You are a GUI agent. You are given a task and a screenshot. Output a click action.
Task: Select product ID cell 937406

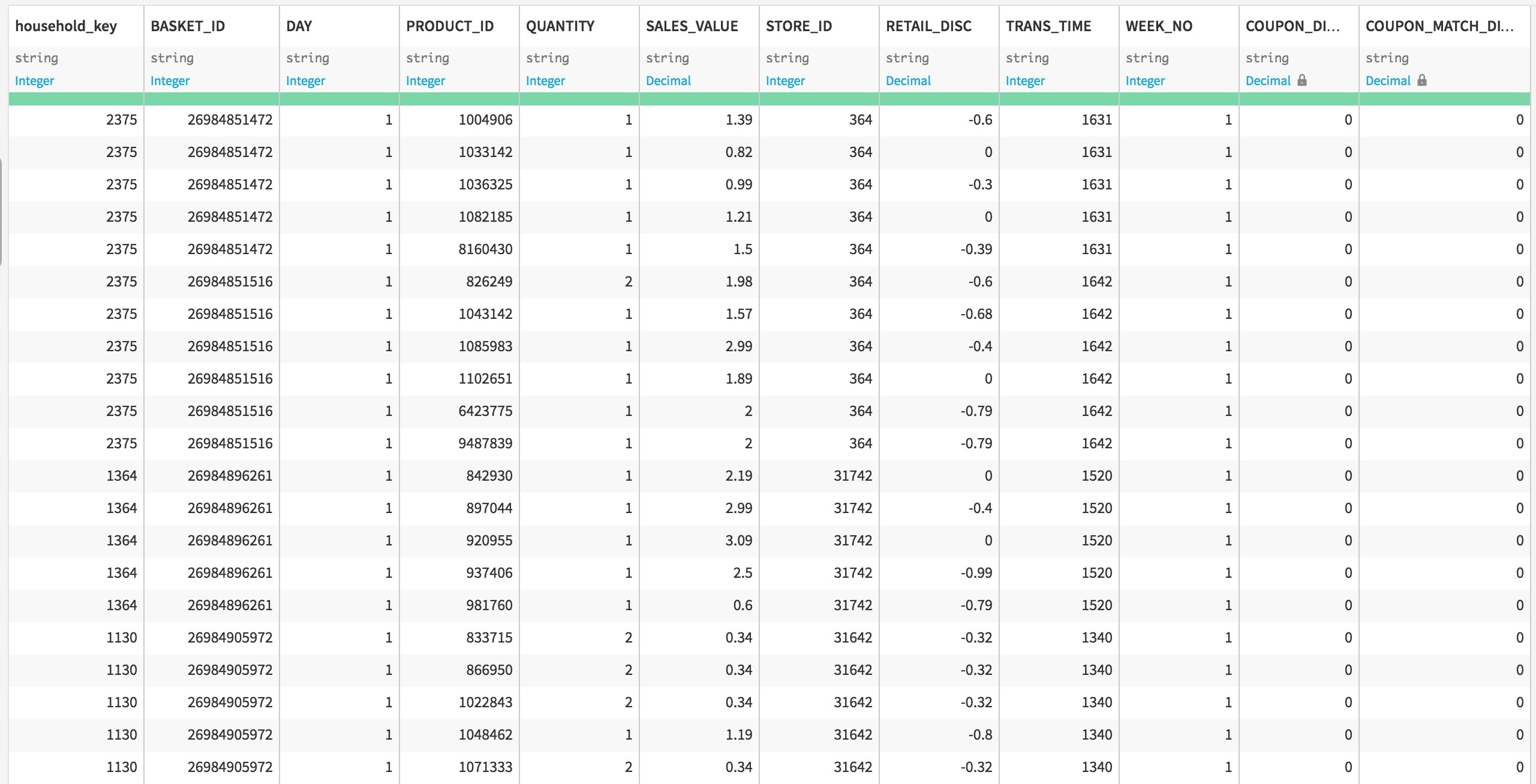[x=459, y=573]
